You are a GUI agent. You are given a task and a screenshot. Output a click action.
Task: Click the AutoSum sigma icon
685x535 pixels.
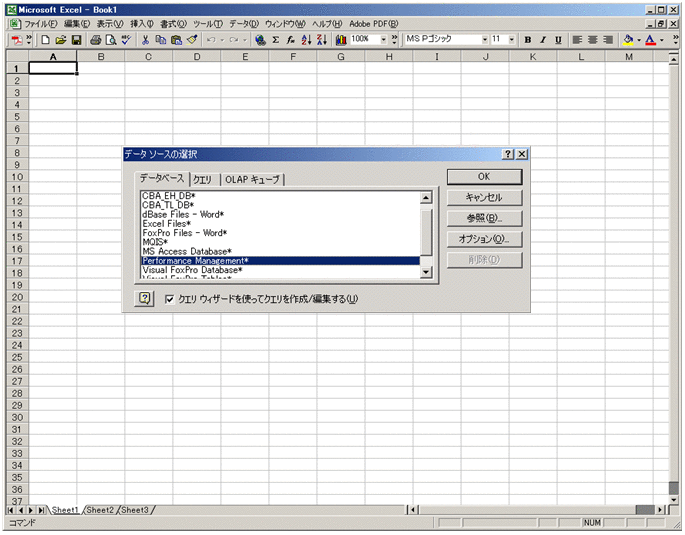point(275,40)
